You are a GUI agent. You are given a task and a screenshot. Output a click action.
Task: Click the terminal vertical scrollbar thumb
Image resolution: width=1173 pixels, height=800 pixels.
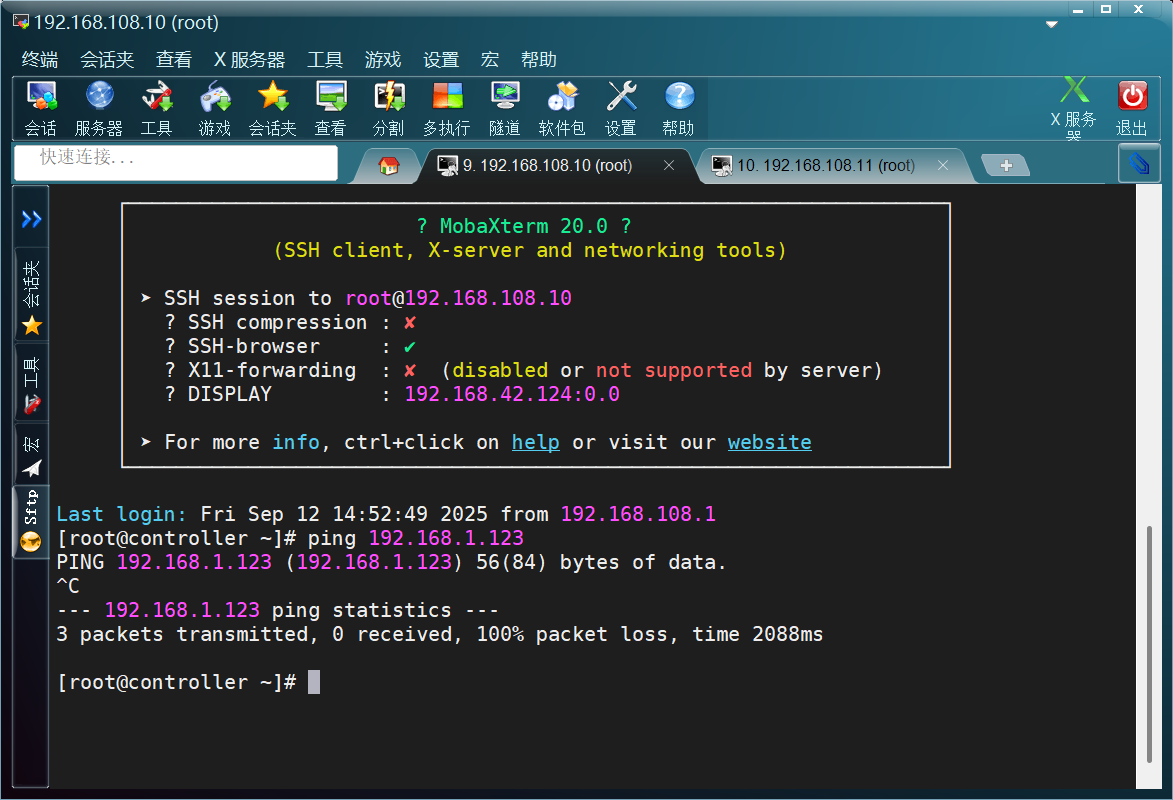(1149, 644)
